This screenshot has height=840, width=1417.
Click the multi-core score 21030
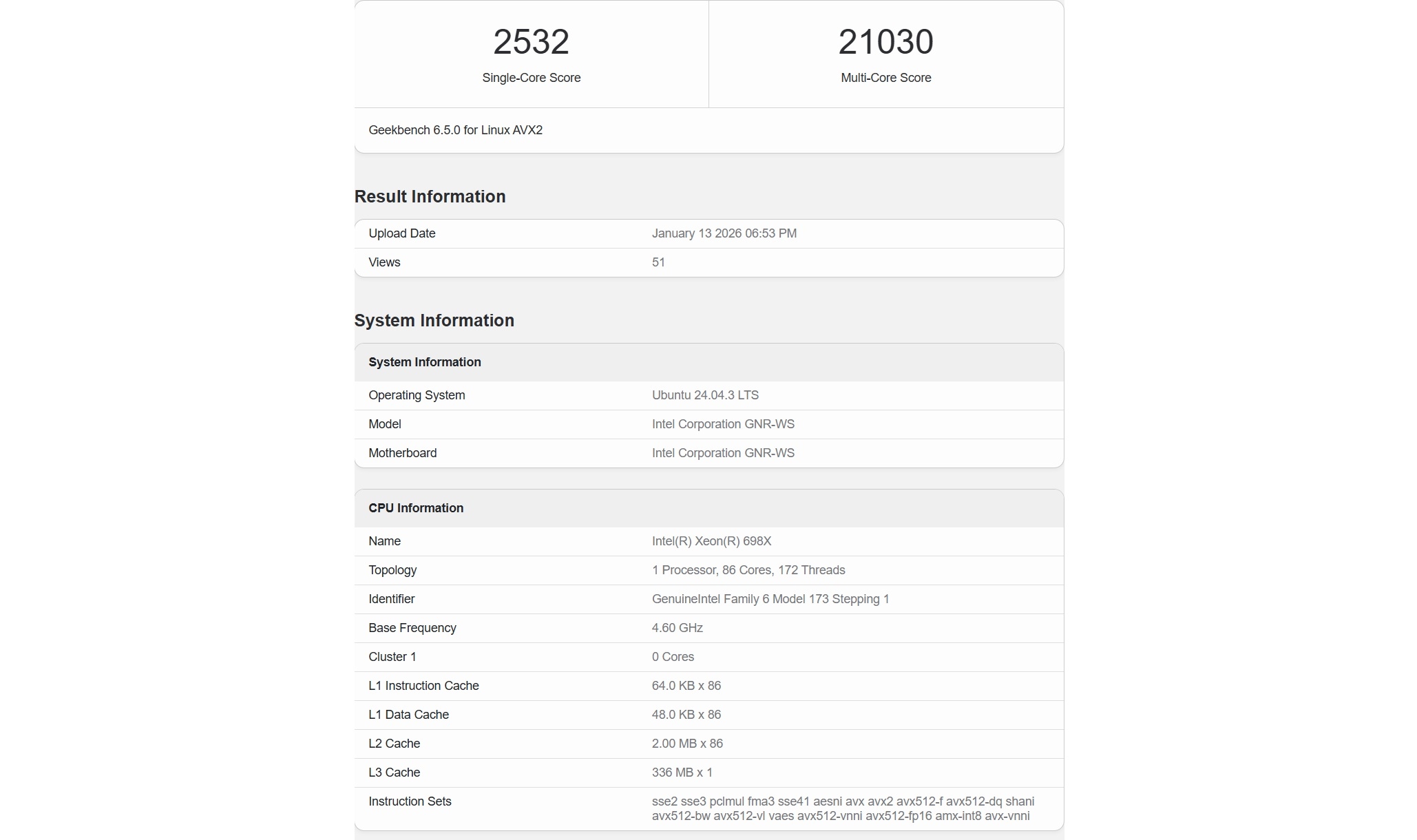(885, 42)
